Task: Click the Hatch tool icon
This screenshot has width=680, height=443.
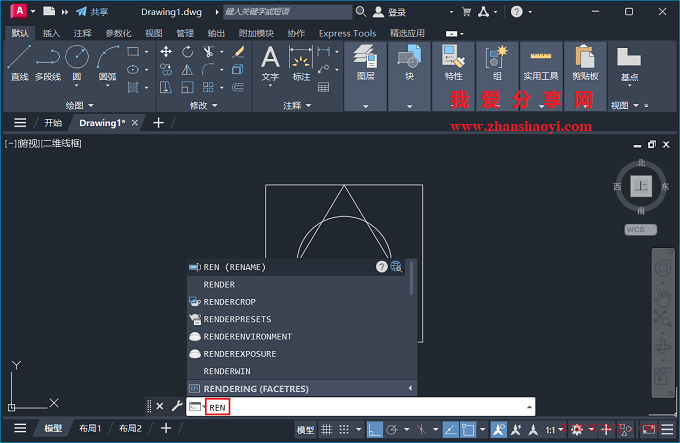Action: [133, 87]
